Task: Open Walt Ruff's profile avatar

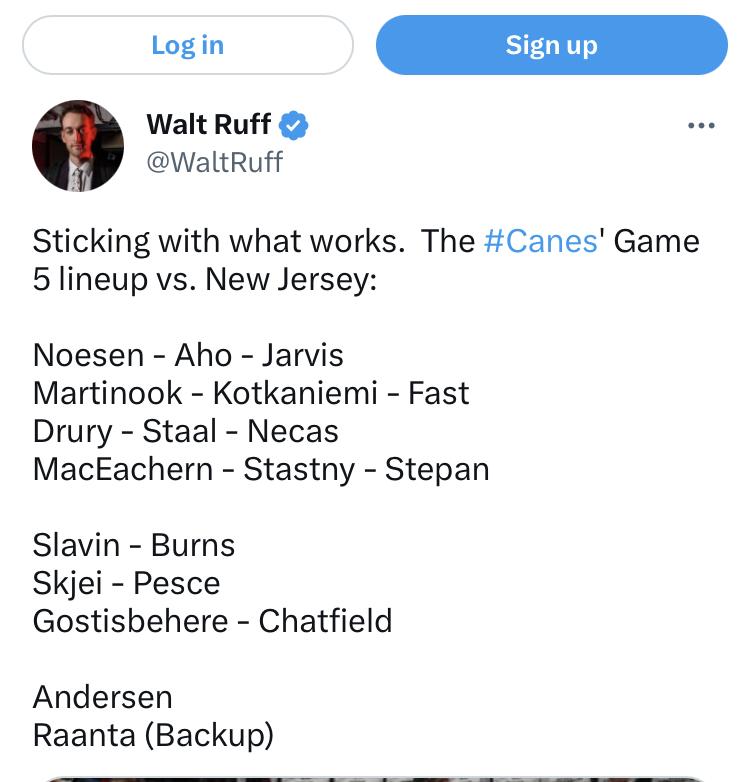Action: 78,146
